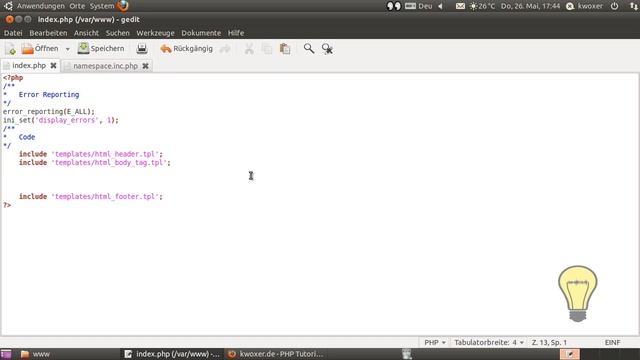Open clock Do, 26. Mai, 17:44

pyautogui.click(x=530, y=6)
